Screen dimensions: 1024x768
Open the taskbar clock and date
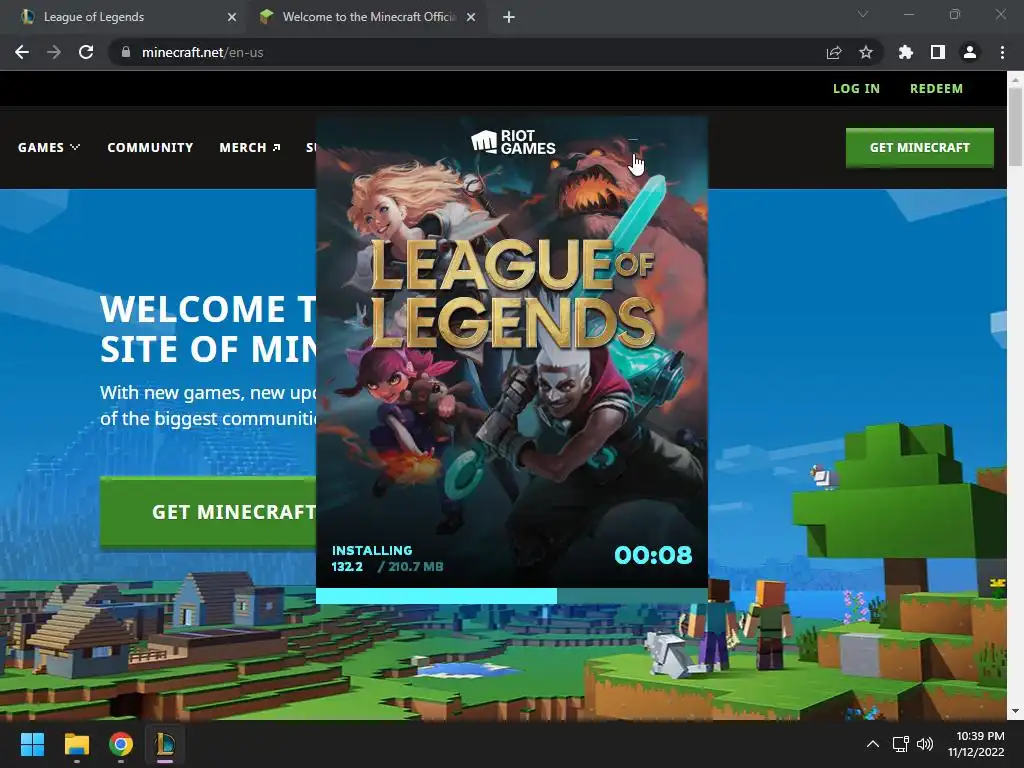976,744
